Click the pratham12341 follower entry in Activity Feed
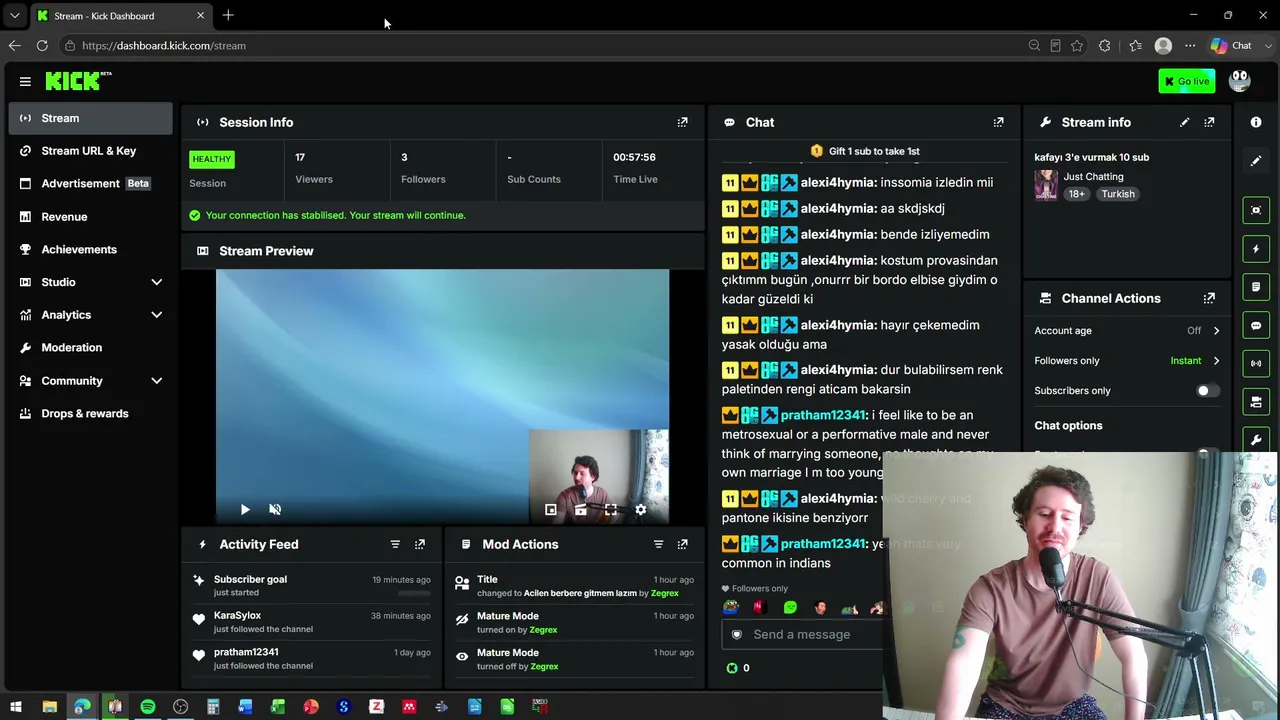 pos(310,658)
